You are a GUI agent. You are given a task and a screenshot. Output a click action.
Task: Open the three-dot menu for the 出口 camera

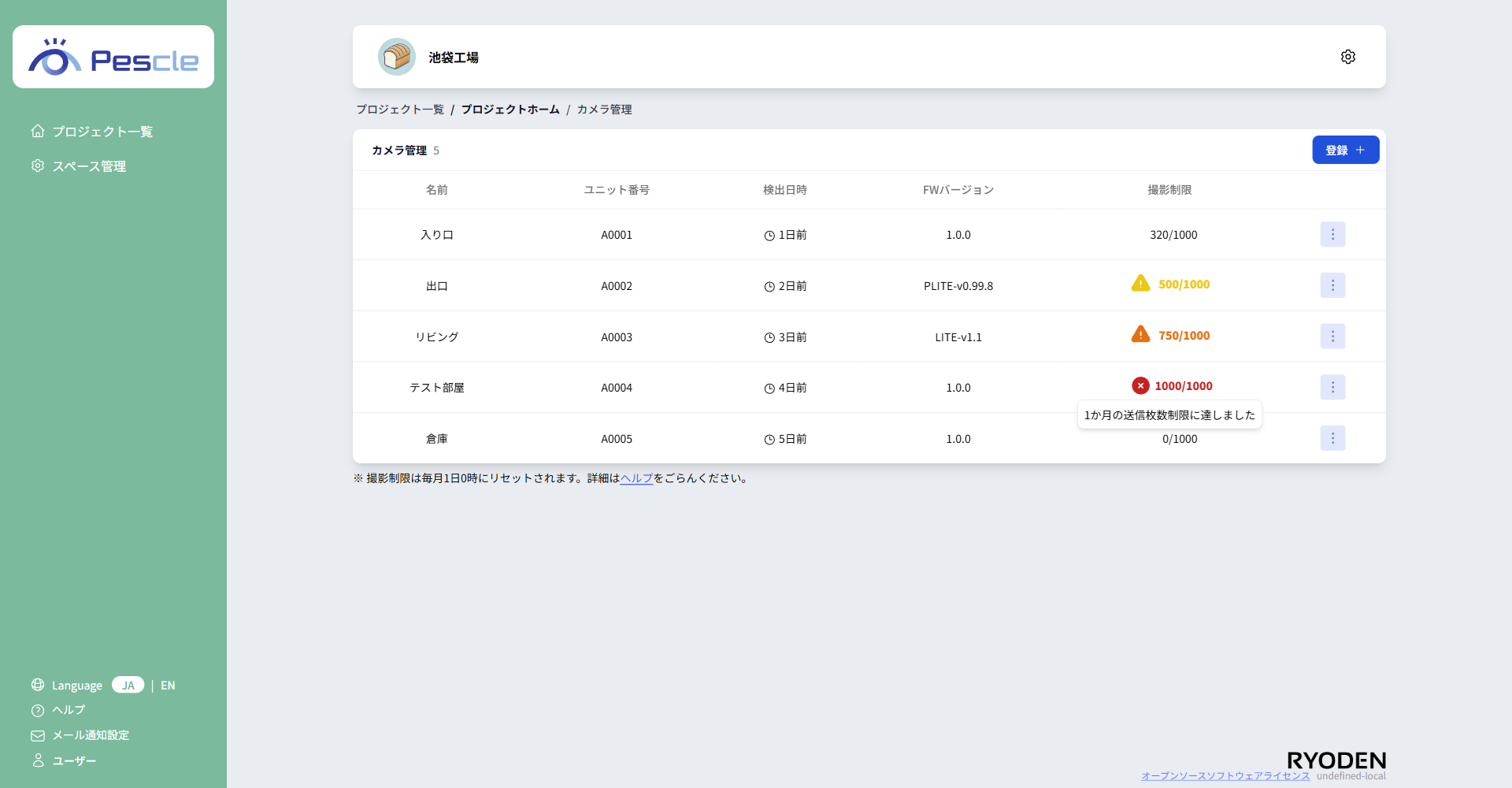point(1332,285)
